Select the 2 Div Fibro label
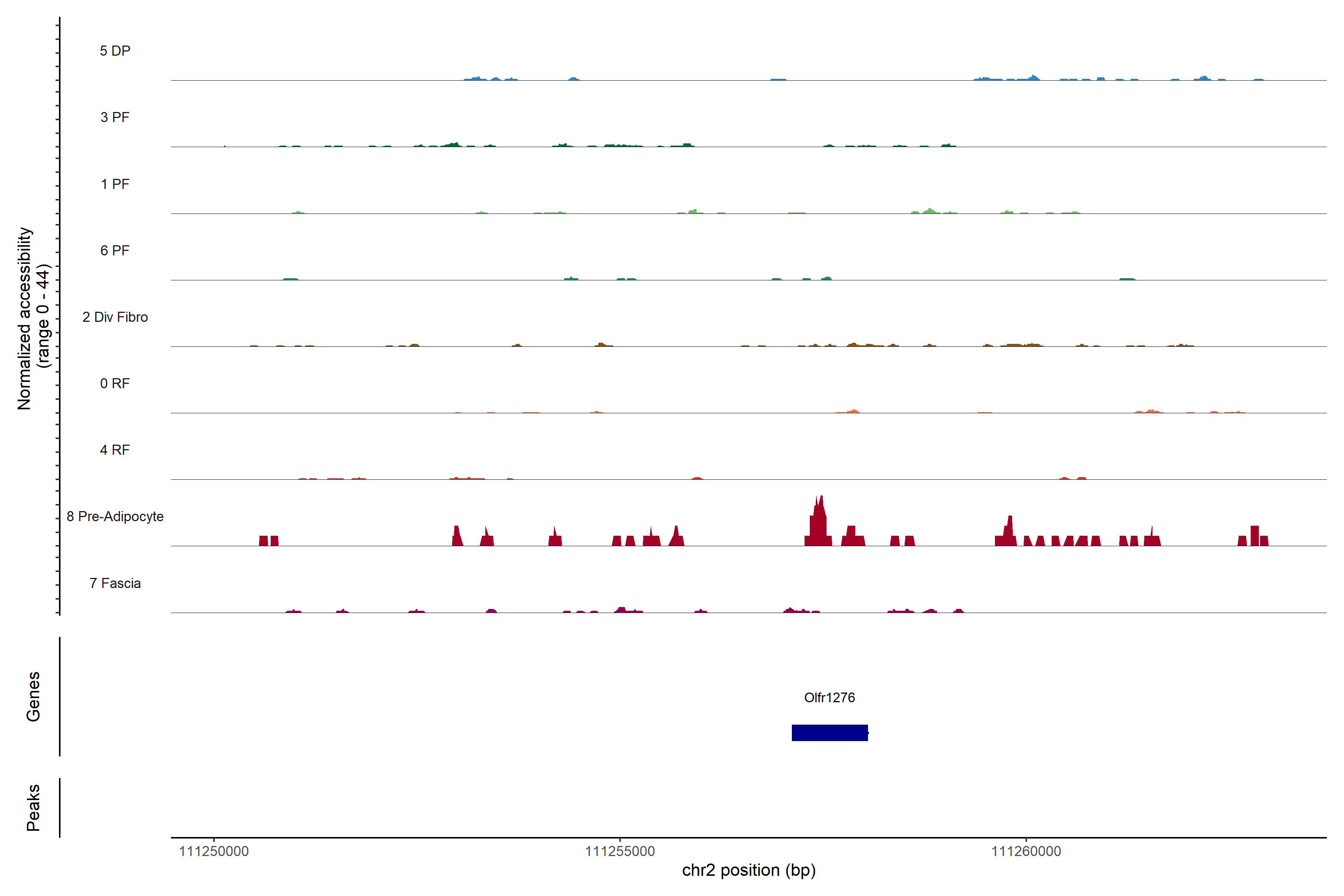Screen dimensions: 1344x896 pyautogui.click(x=115, y=317)
